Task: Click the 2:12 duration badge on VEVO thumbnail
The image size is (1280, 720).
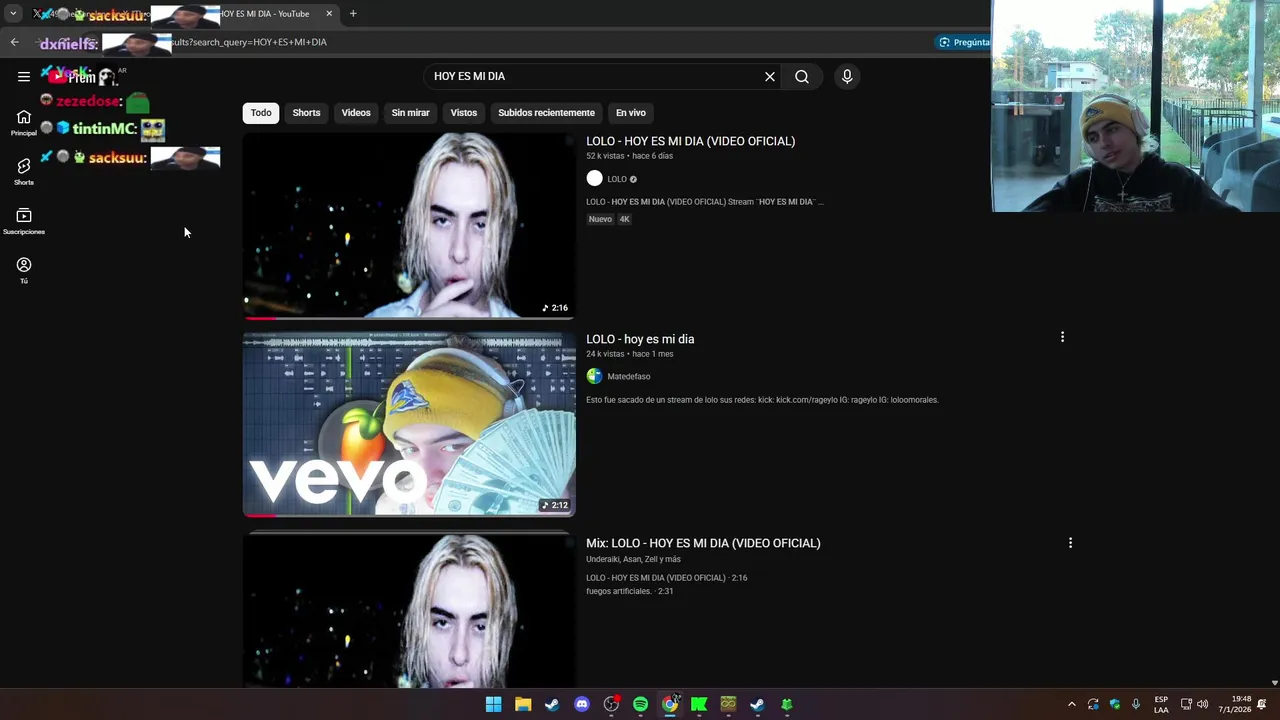Action: pyautogui.click(x=555, y=505)
